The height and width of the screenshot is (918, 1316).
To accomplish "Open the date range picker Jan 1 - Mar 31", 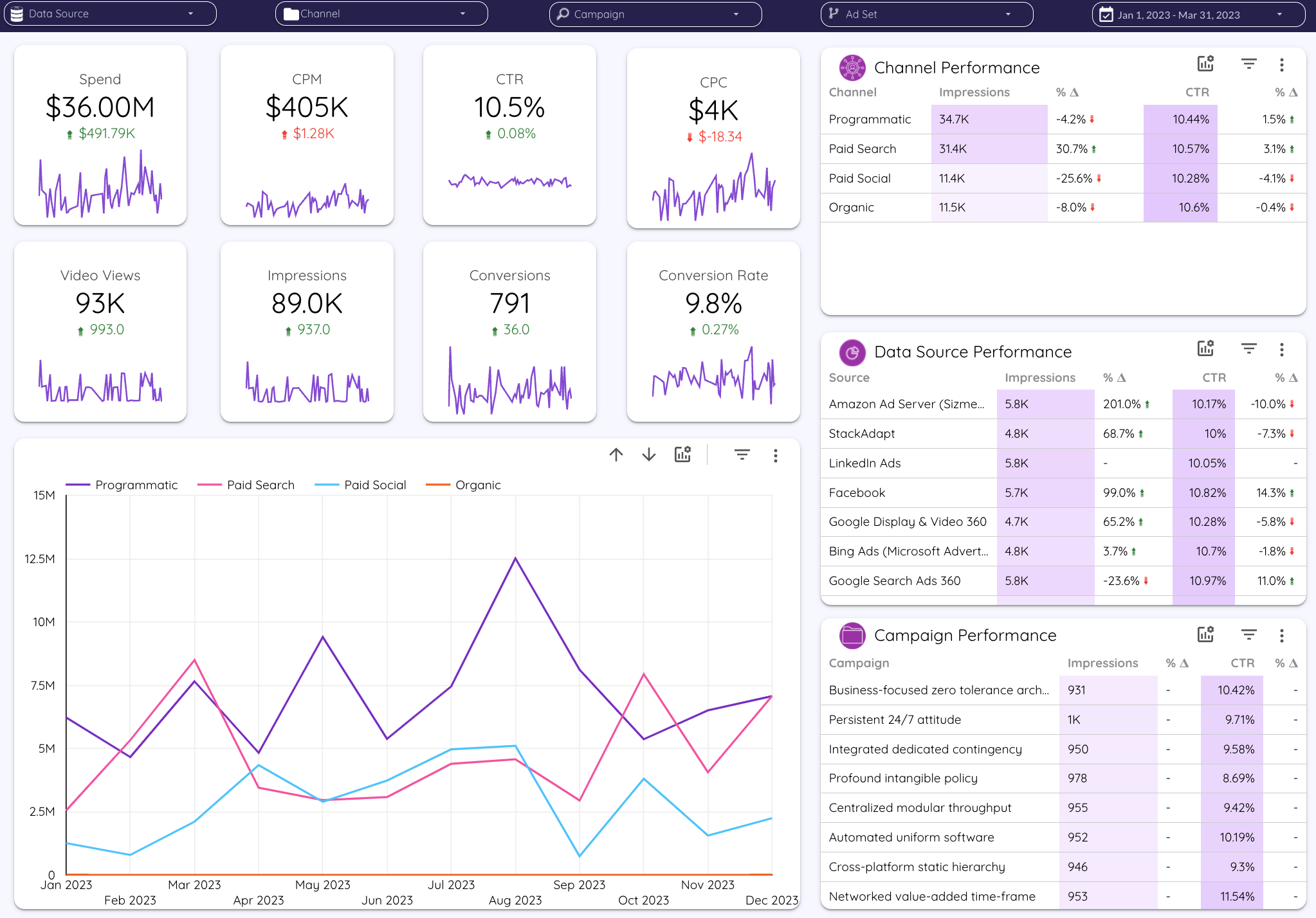I will click(x=1198, y=14).
